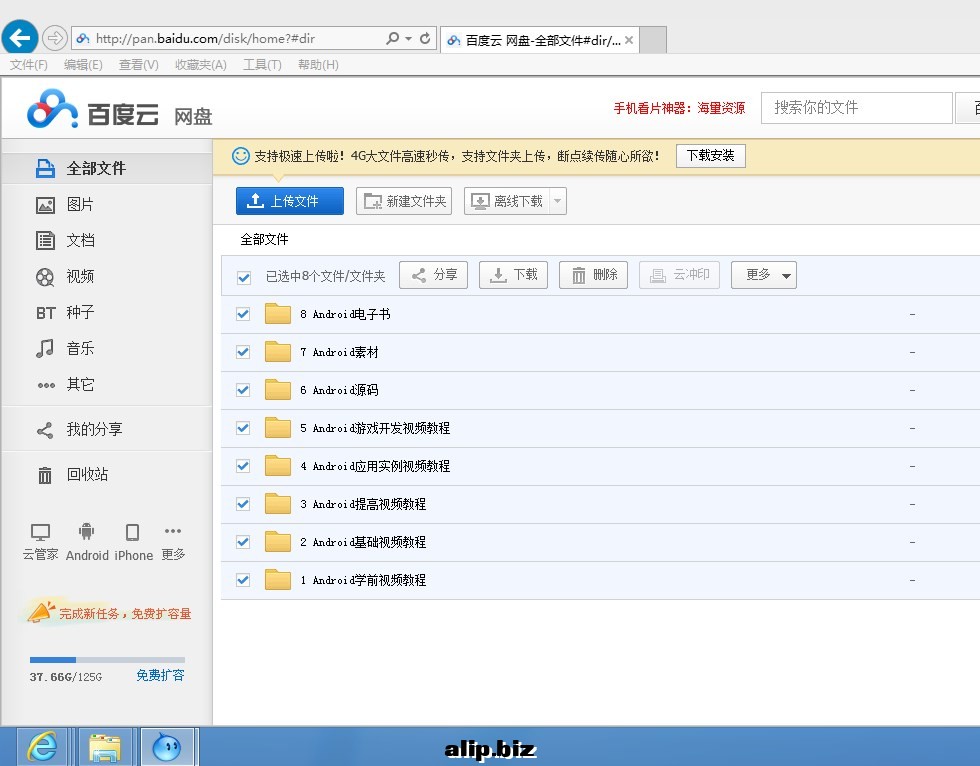Expand the 离线下载 dropdown arrow
Screen dimensions: 980x766
pyautogui.click(x=558, y=201)
